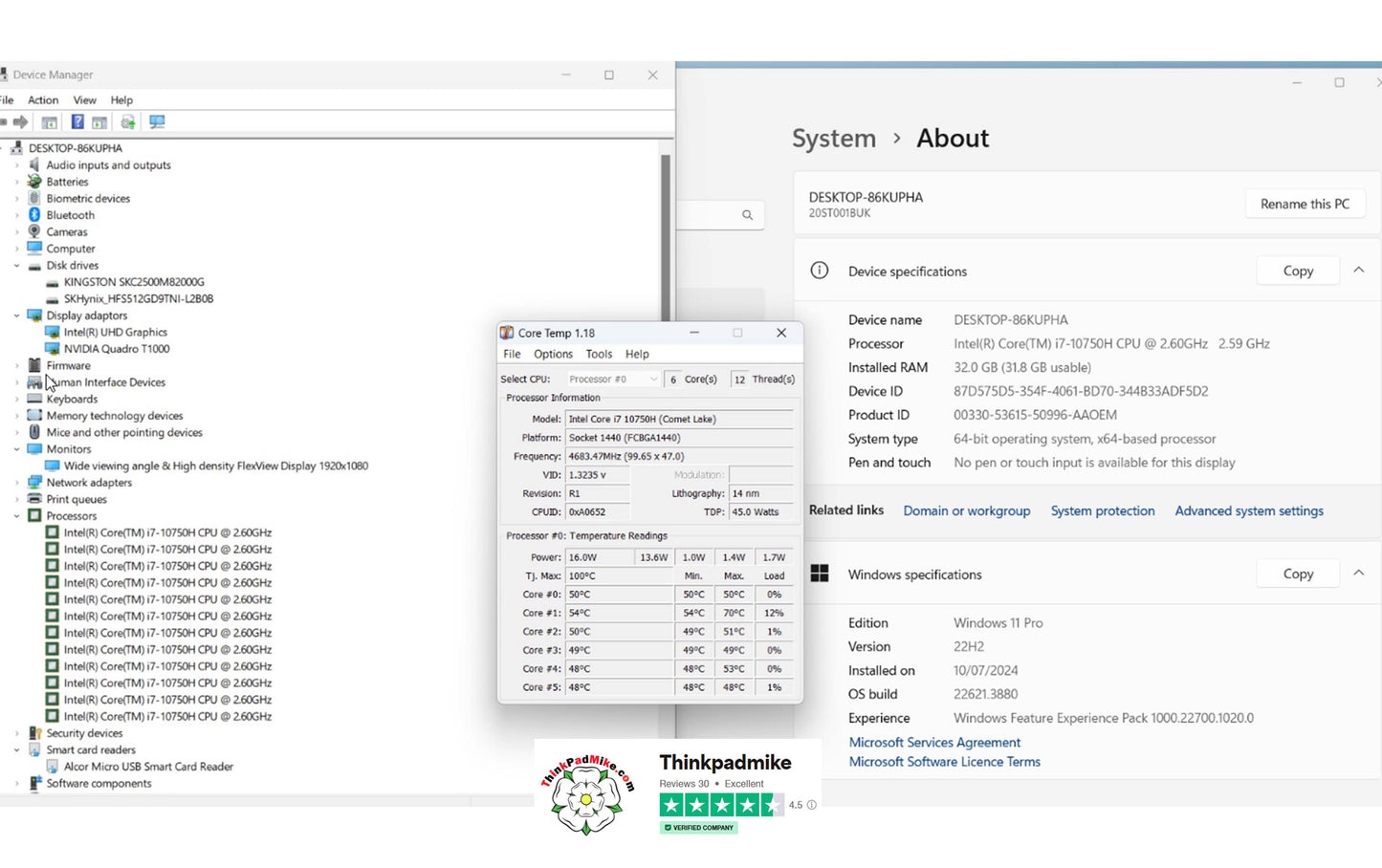Select the Audio inputs and outputs speaker icon
Viewport: 1382px width, 868px height.
point(34,165)
